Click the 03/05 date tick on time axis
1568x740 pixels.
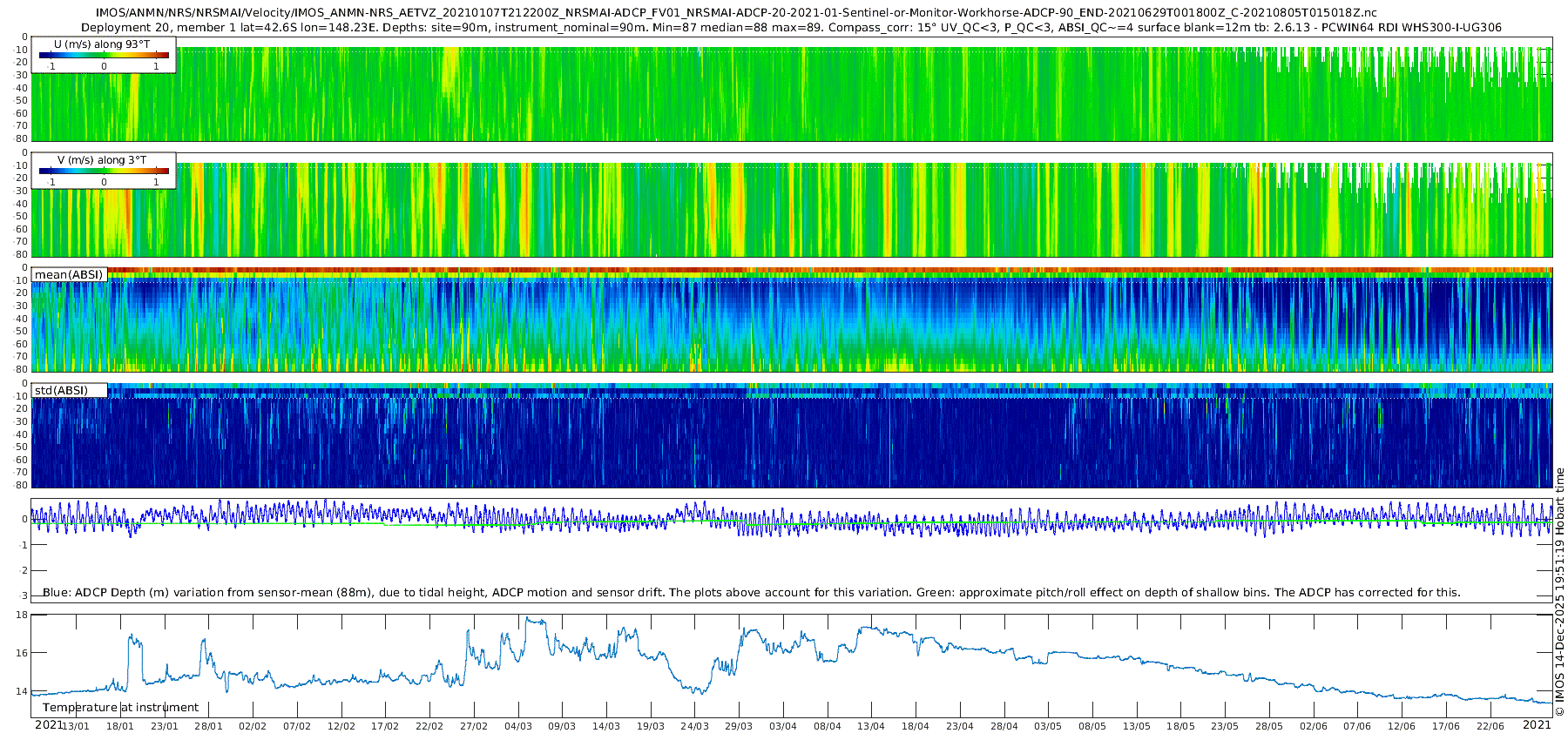pos(1048,726)
